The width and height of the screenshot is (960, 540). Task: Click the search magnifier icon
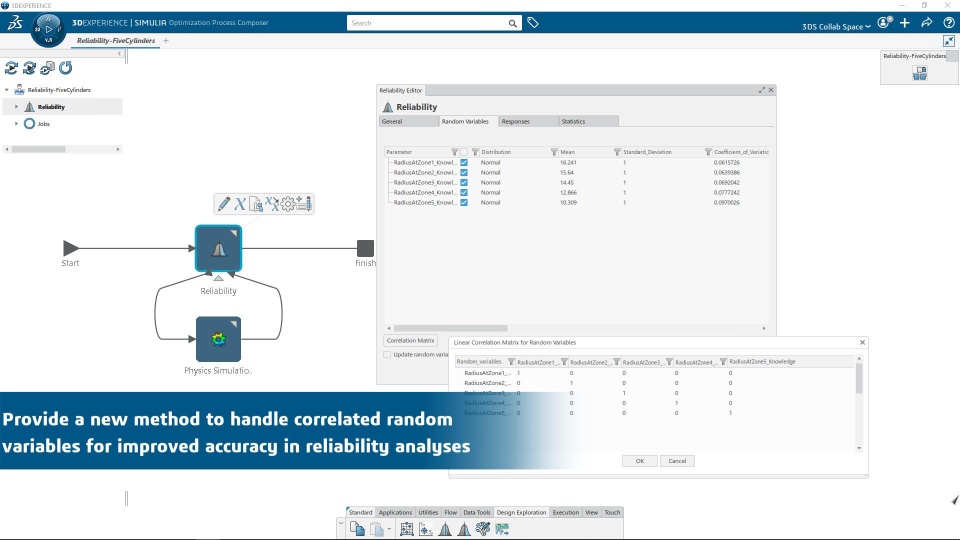pos(512,23)
